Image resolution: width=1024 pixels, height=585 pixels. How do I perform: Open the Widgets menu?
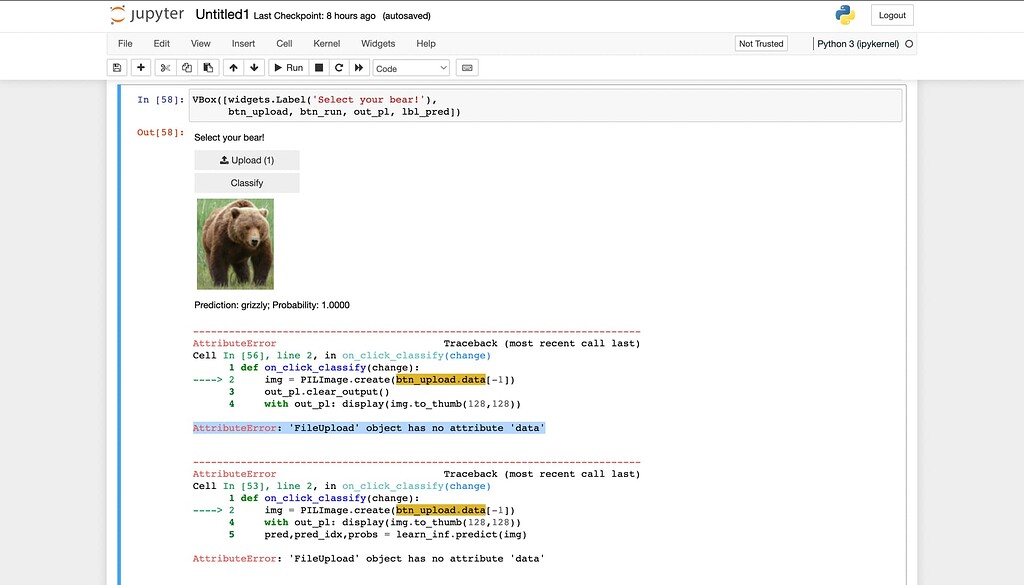pyautogui.click(x=378, y=43)
